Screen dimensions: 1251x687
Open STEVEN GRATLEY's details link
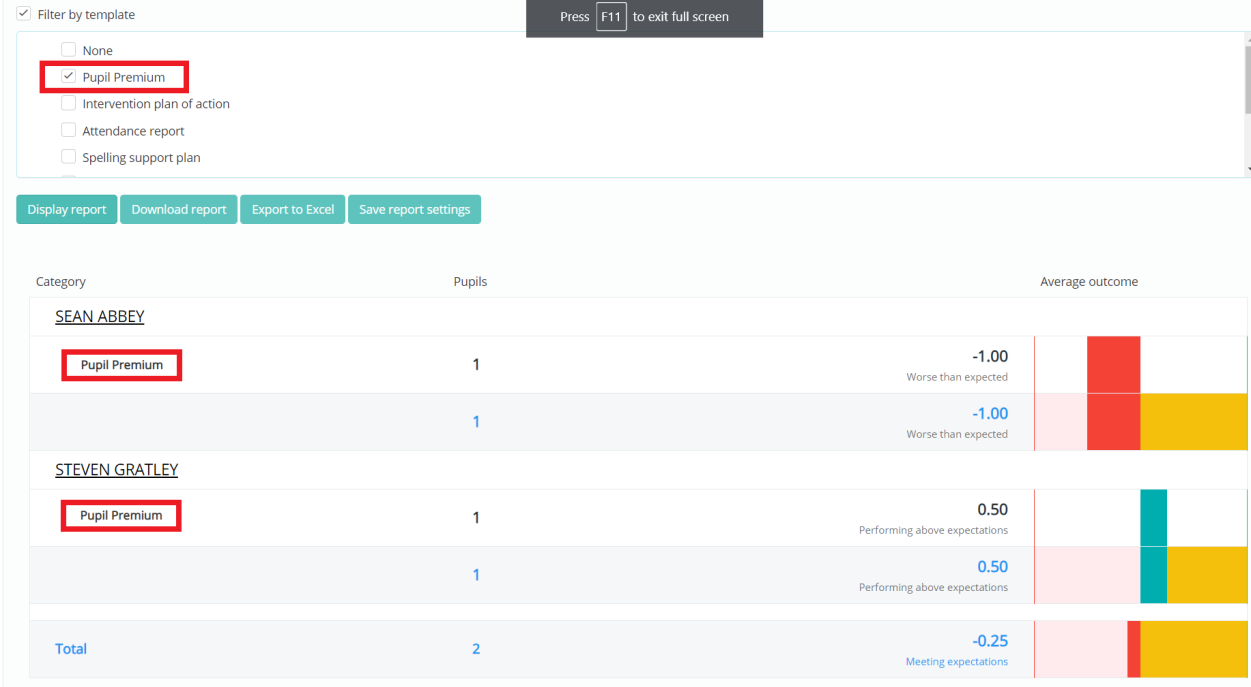(117, 469)
